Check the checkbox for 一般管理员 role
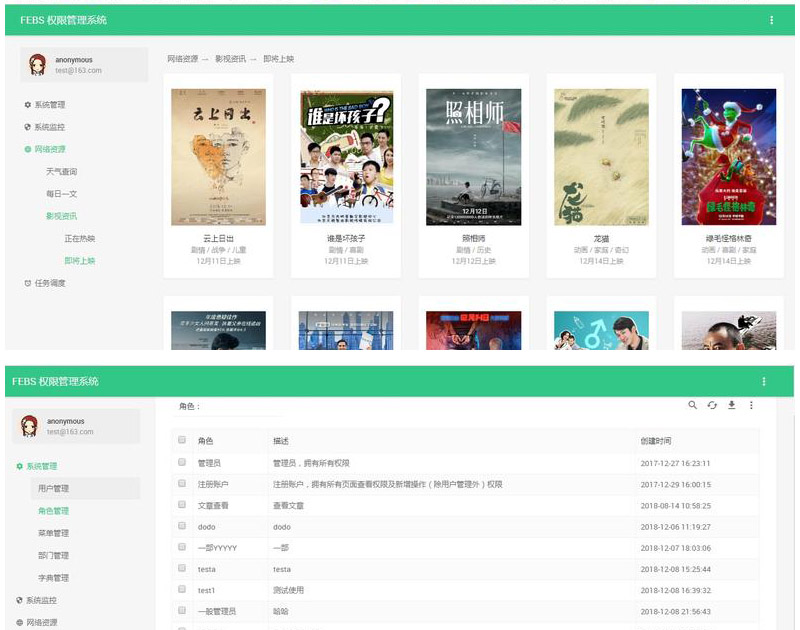The image size is (800, 630). click(x=182, y=610)
